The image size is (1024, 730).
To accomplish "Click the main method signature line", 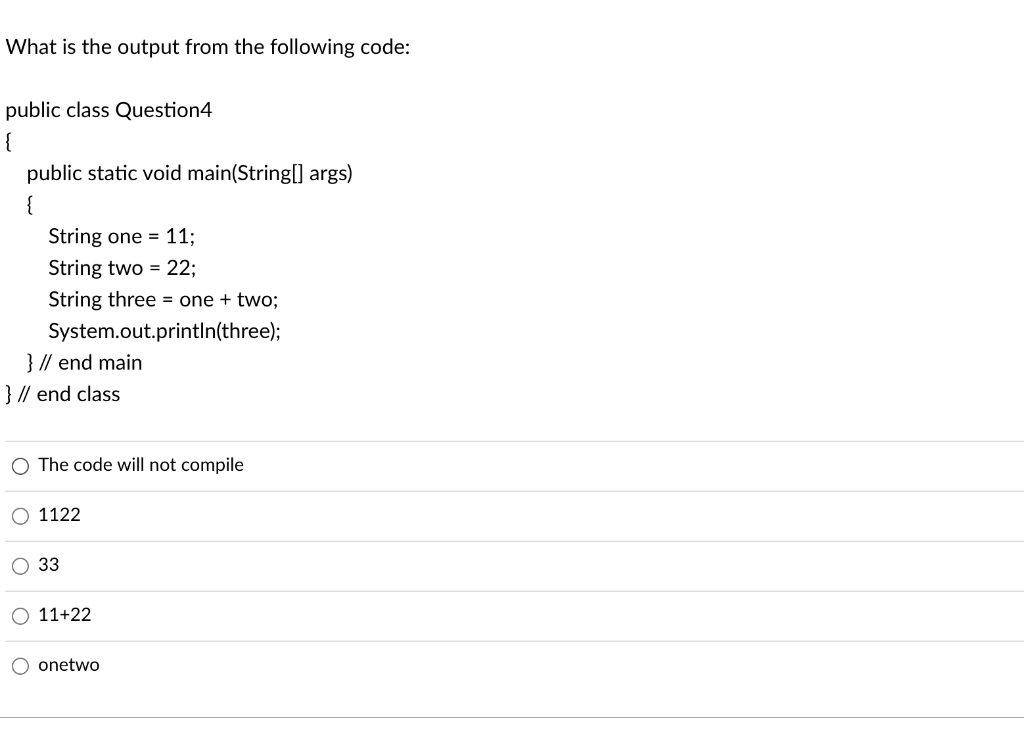I will point(190,173).
